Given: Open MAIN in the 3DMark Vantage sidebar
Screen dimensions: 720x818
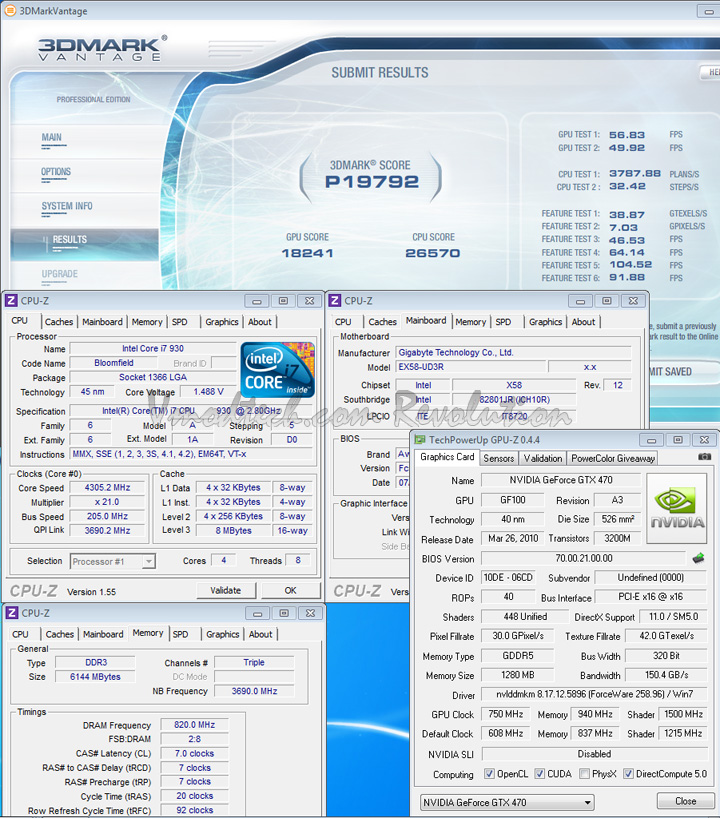Looking at the screenshot, I should [x=52, y=137].
